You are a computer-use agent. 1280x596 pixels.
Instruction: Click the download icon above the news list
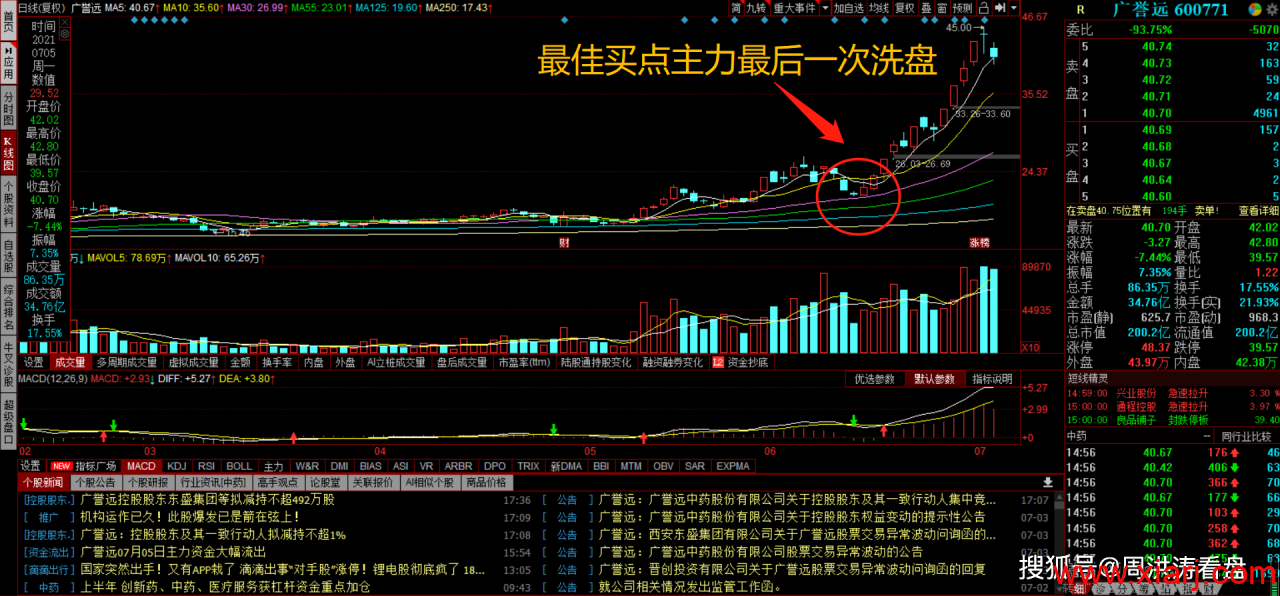[x=1047, y=481]
